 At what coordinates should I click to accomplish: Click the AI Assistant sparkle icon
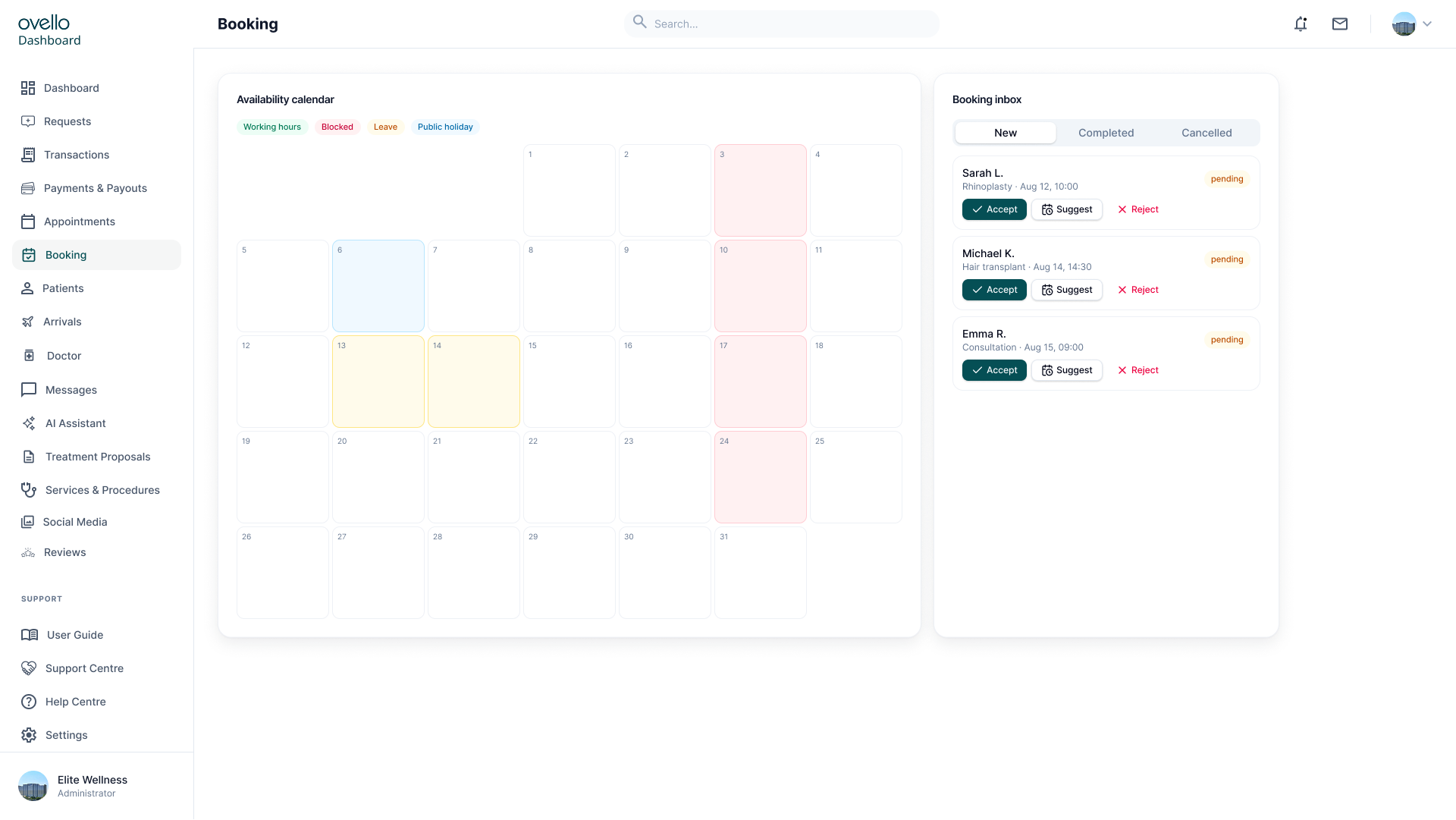(x=29, y=423)
